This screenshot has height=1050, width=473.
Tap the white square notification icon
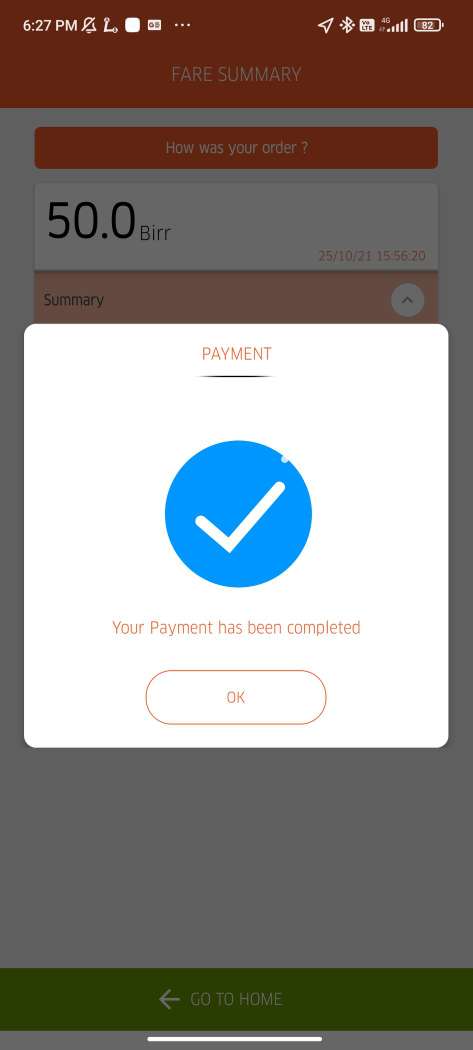click(x=133, y=25)
